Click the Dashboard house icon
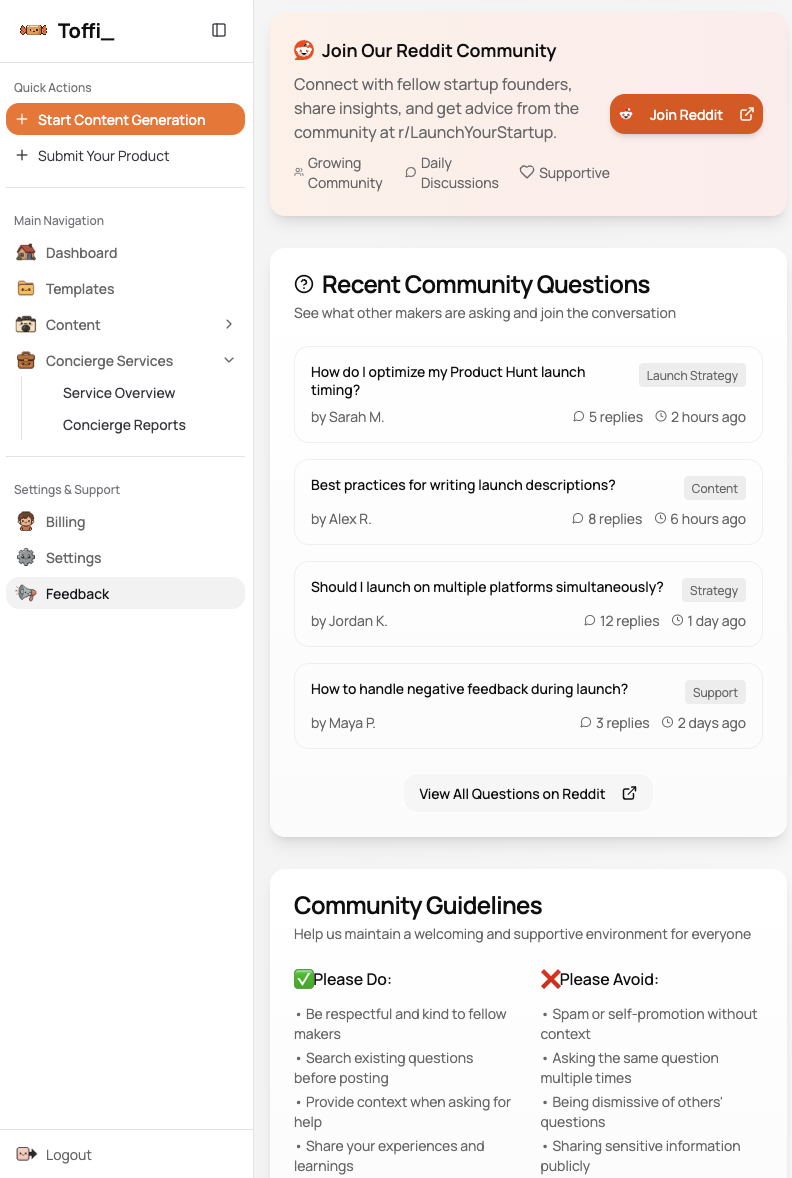This screenshot has width=792, height=1178. pos(26,252)
